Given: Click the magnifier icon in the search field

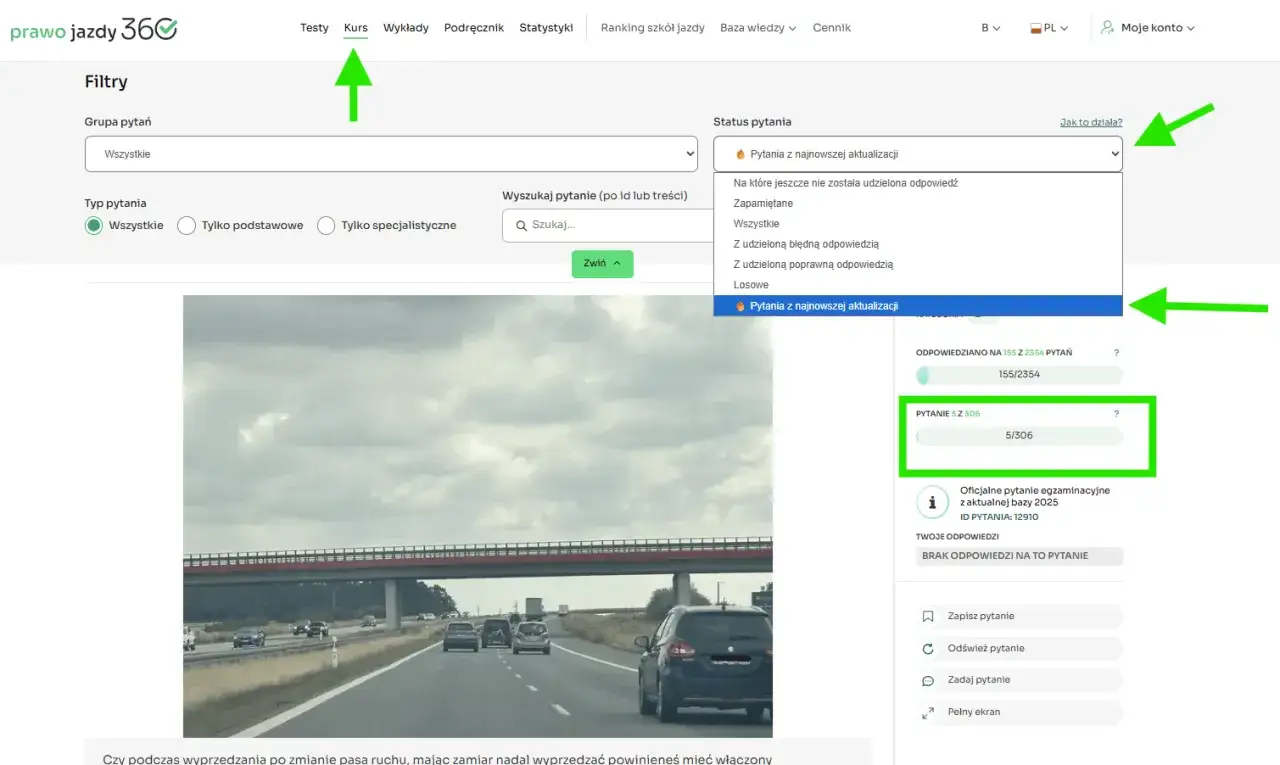Looking at the screenshot, I should (x=519, y=225).
